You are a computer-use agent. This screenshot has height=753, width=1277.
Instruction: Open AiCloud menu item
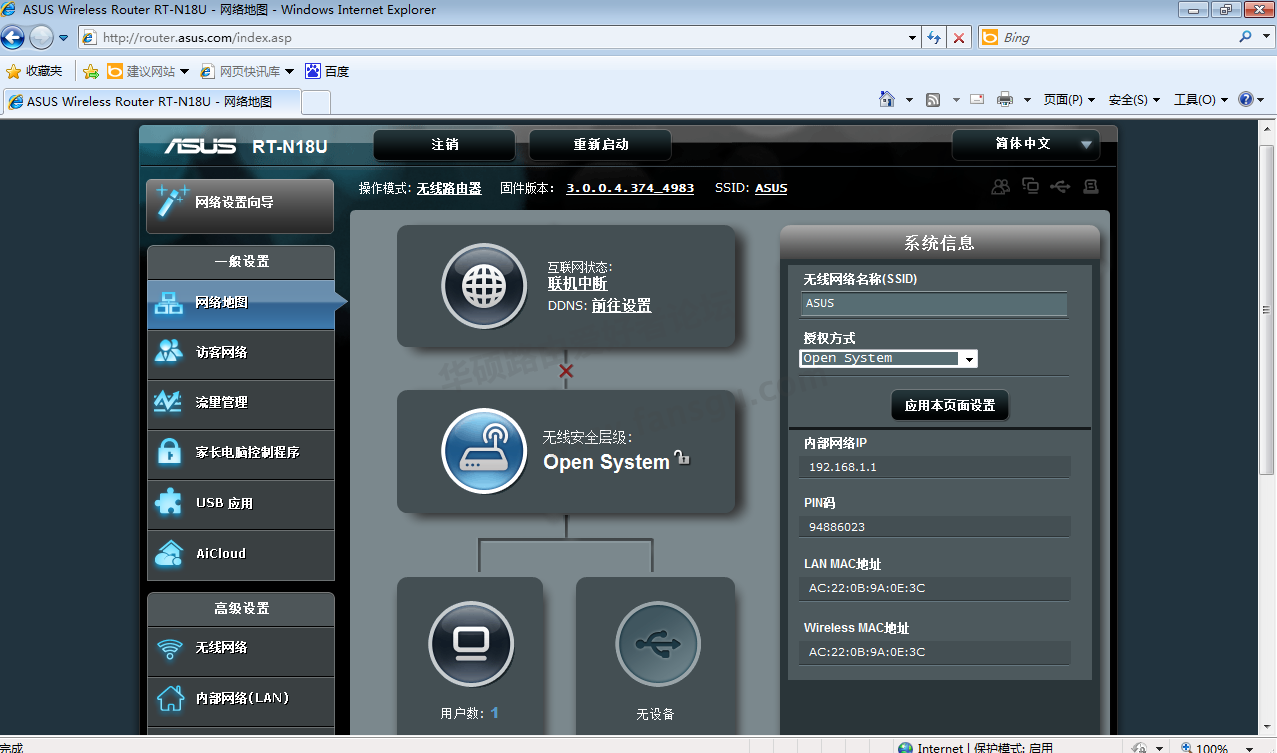point(240,554)
